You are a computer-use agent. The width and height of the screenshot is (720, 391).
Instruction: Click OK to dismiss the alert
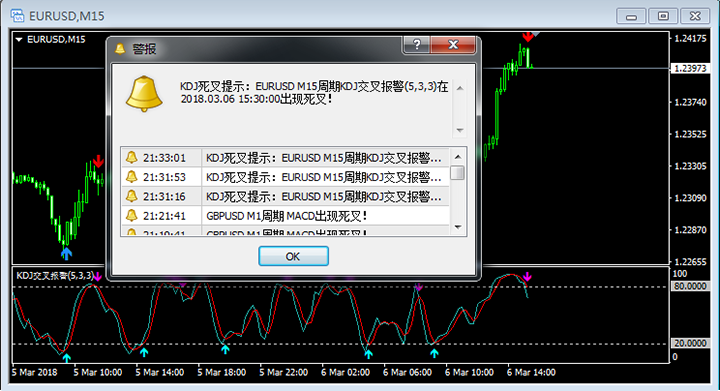[x=293, y=256]
